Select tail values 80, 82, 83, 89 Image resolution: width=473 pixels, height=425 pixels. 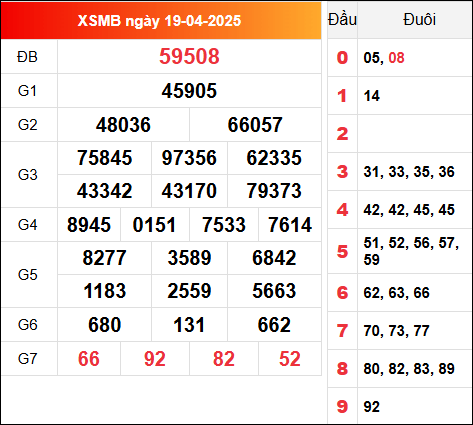click(409, 369)
